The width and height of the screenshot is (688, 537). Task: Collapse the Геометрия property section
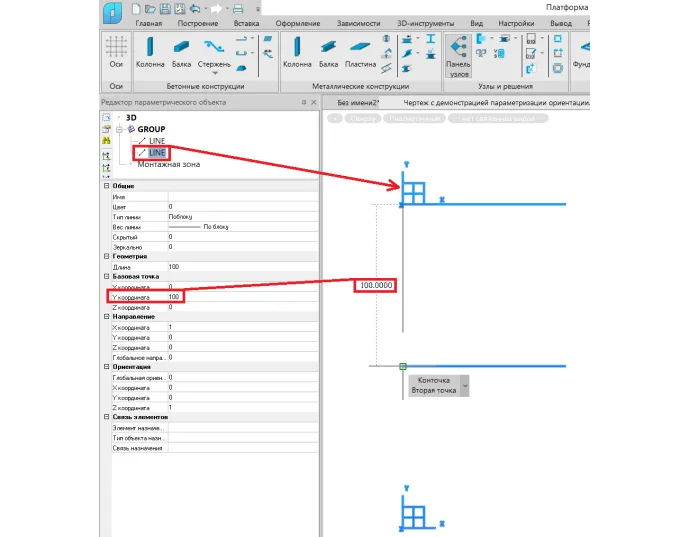click(106, 256)
